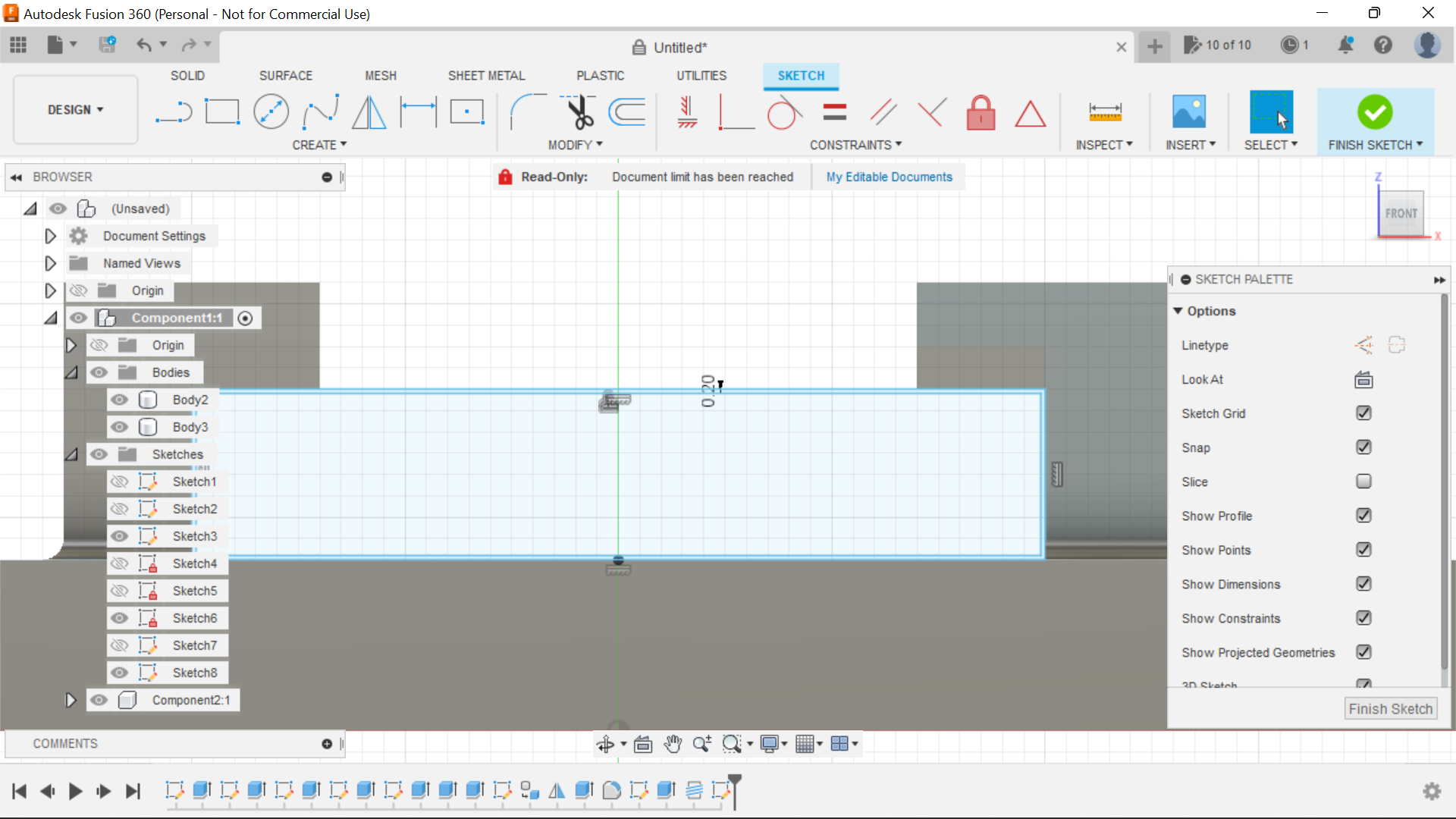Collapse the Options section in Sketch Palette
1456x819 pixels.
coord(1178,311)
